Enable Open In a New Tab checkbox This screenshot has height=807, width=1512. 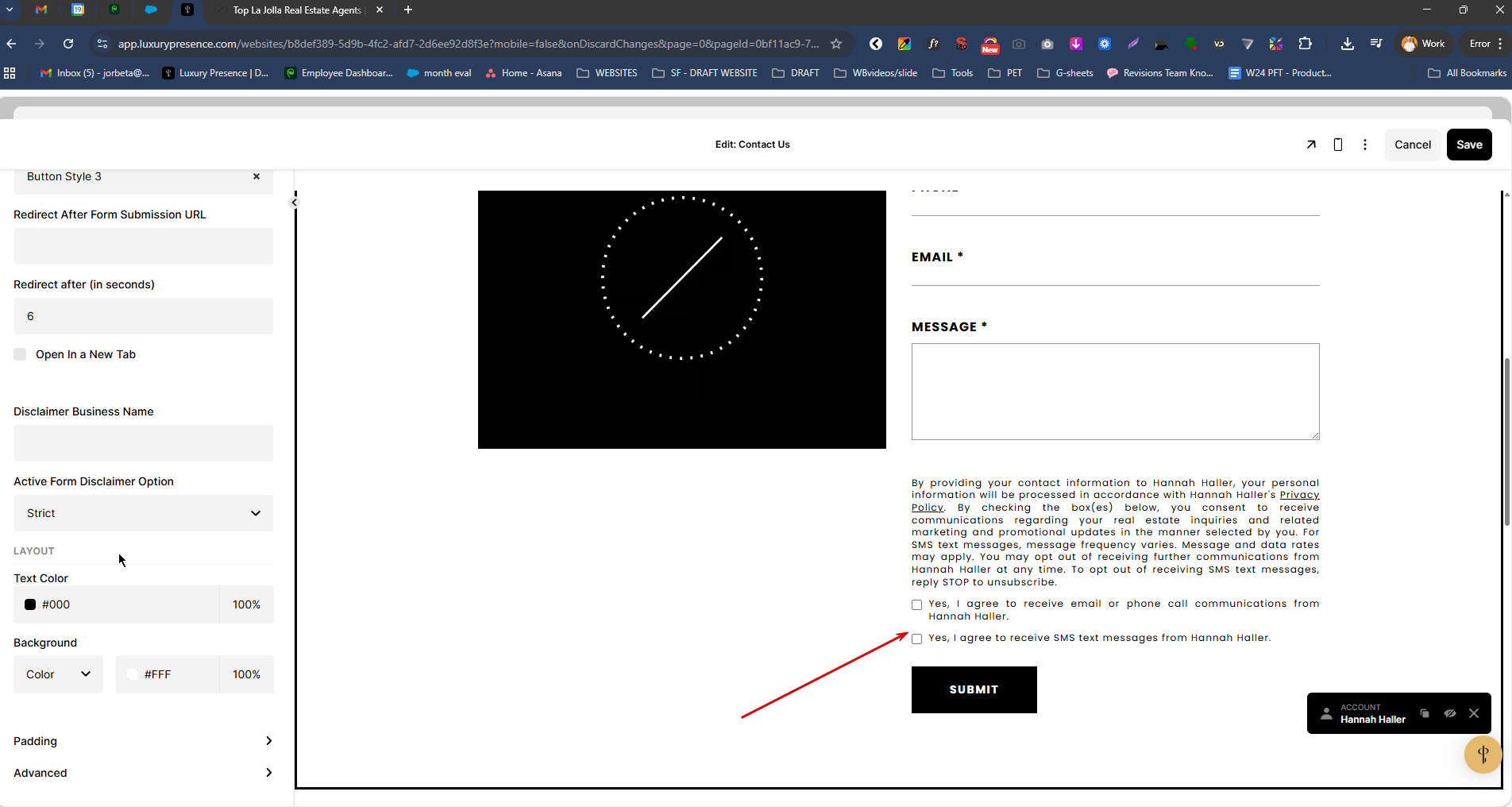tap(21, 354)
